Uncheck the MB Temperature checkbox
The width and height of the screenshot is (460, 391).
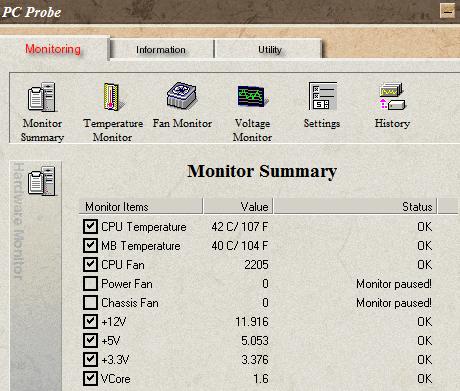pos(90,245)
